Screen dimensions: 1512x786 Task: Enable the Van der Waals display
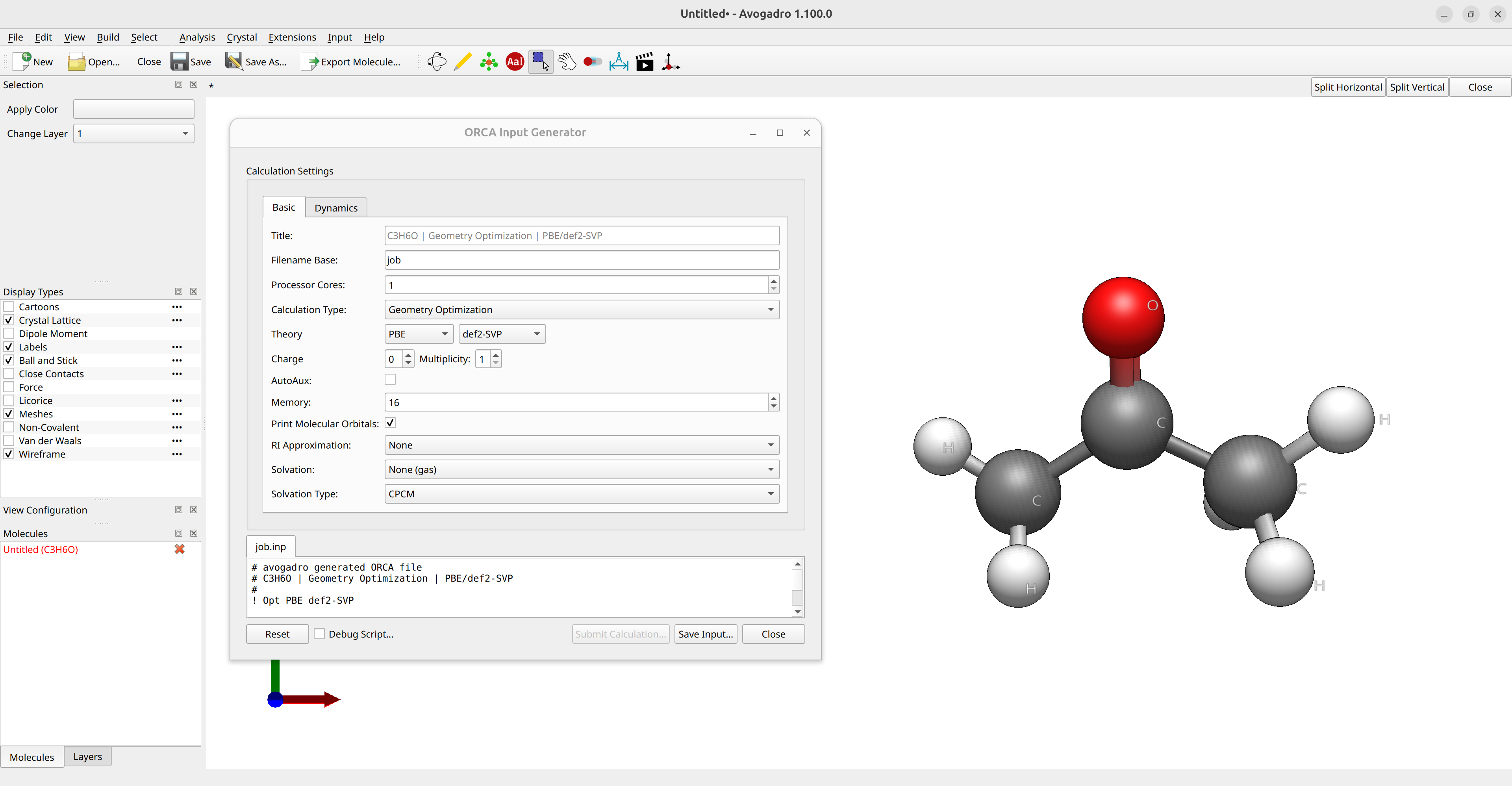point(9,440)
